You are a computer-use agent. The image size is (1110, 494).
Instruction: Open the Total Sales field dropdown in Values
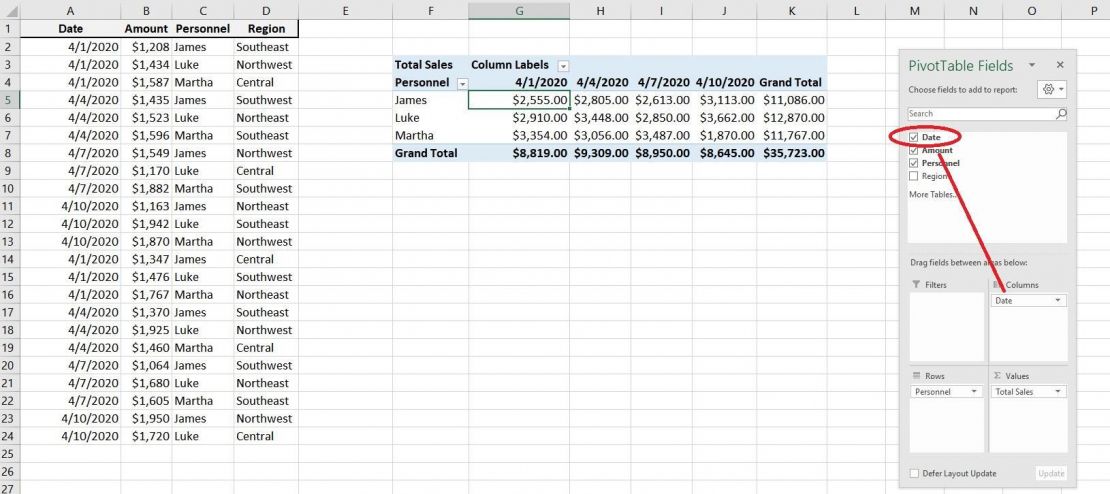click(x=1058, y=392)
